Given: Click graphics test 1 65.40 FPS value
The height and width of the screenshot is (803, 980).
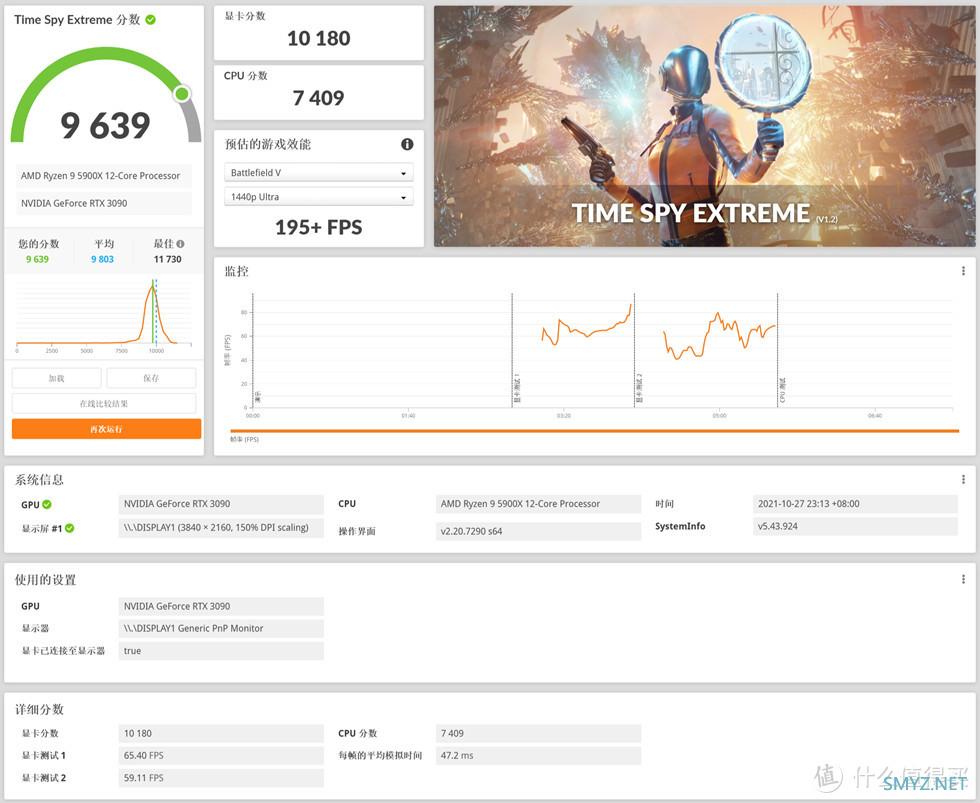Looking at the screenshot, I should tap(221, 756).
